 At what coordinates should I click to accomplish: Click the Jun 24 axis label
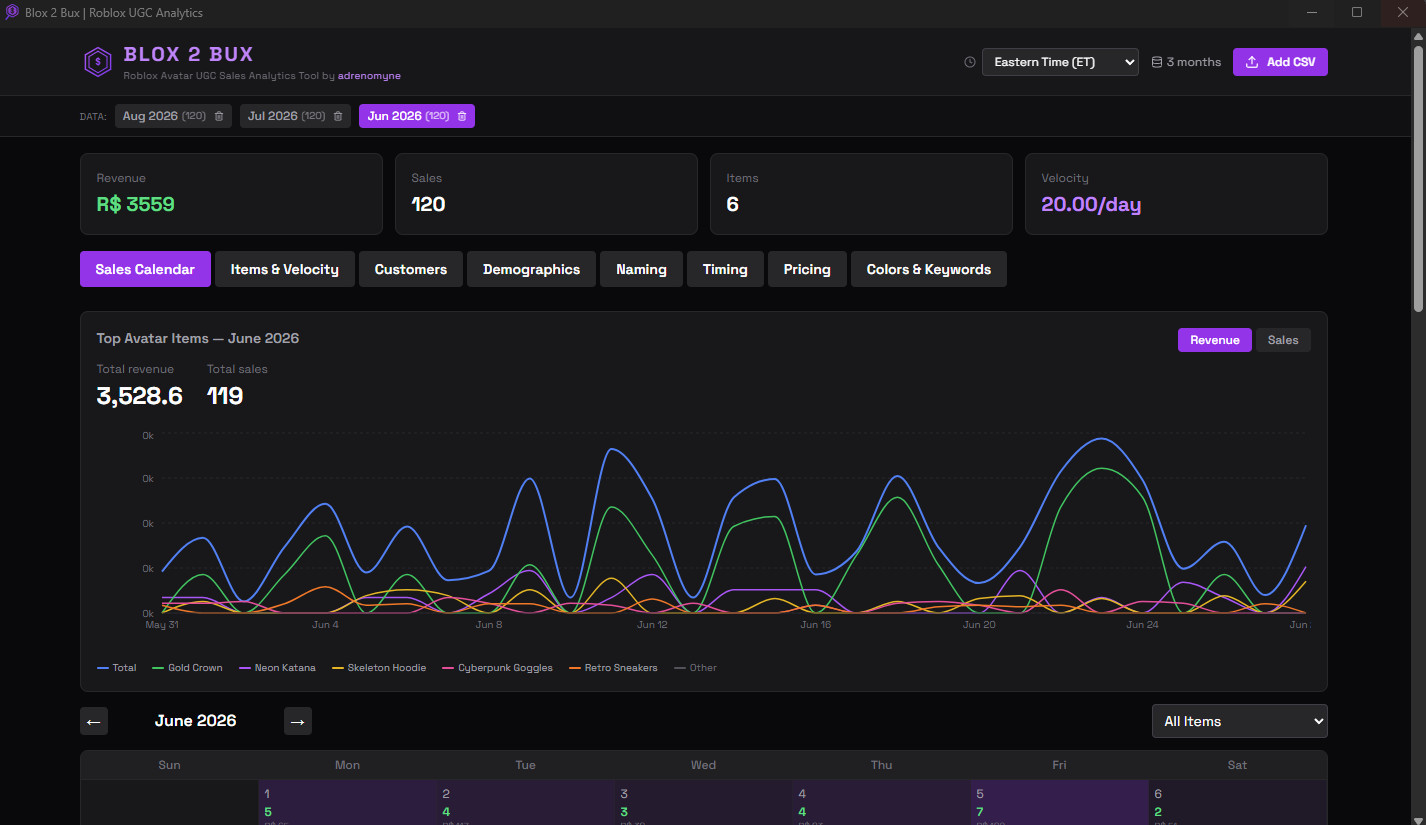tap(1142, 625)
